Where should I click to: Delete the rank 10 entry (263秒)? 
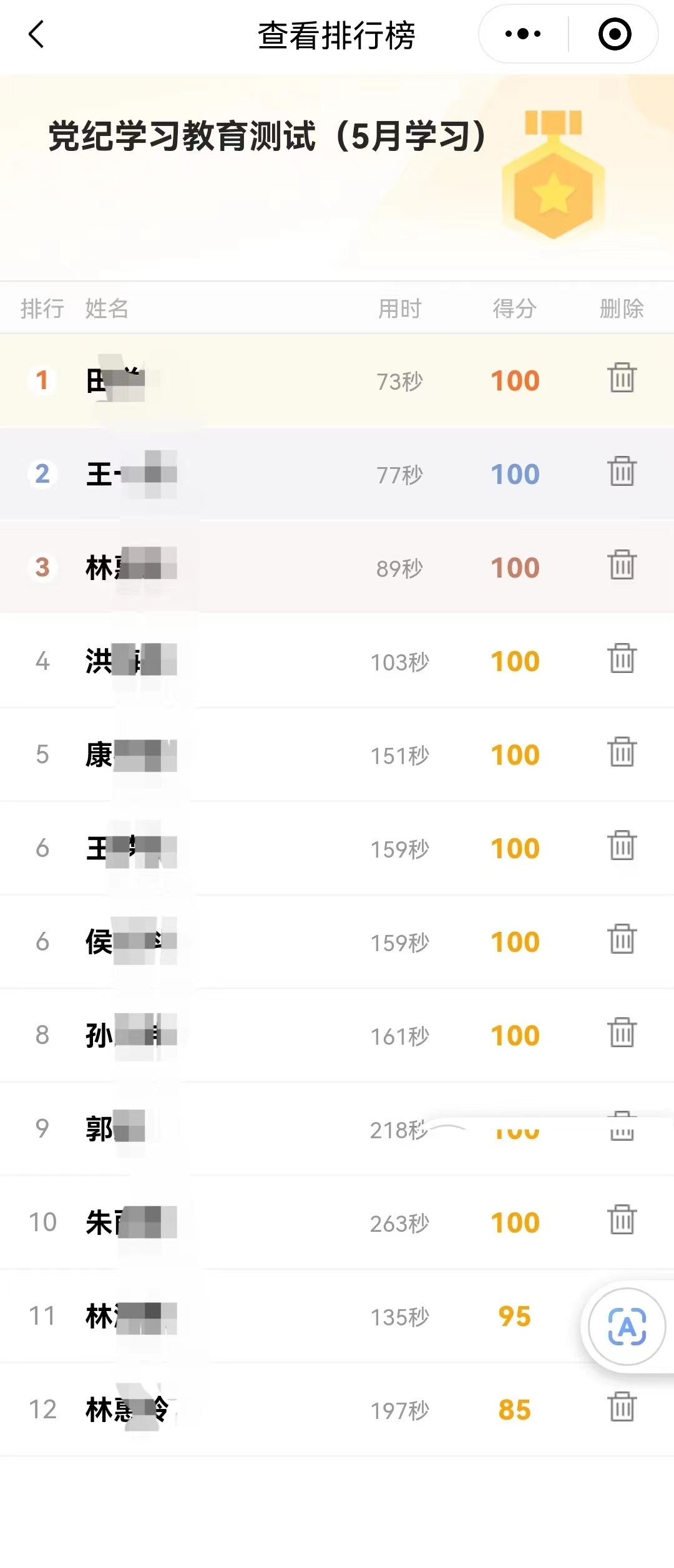(x=622, y=1219)
